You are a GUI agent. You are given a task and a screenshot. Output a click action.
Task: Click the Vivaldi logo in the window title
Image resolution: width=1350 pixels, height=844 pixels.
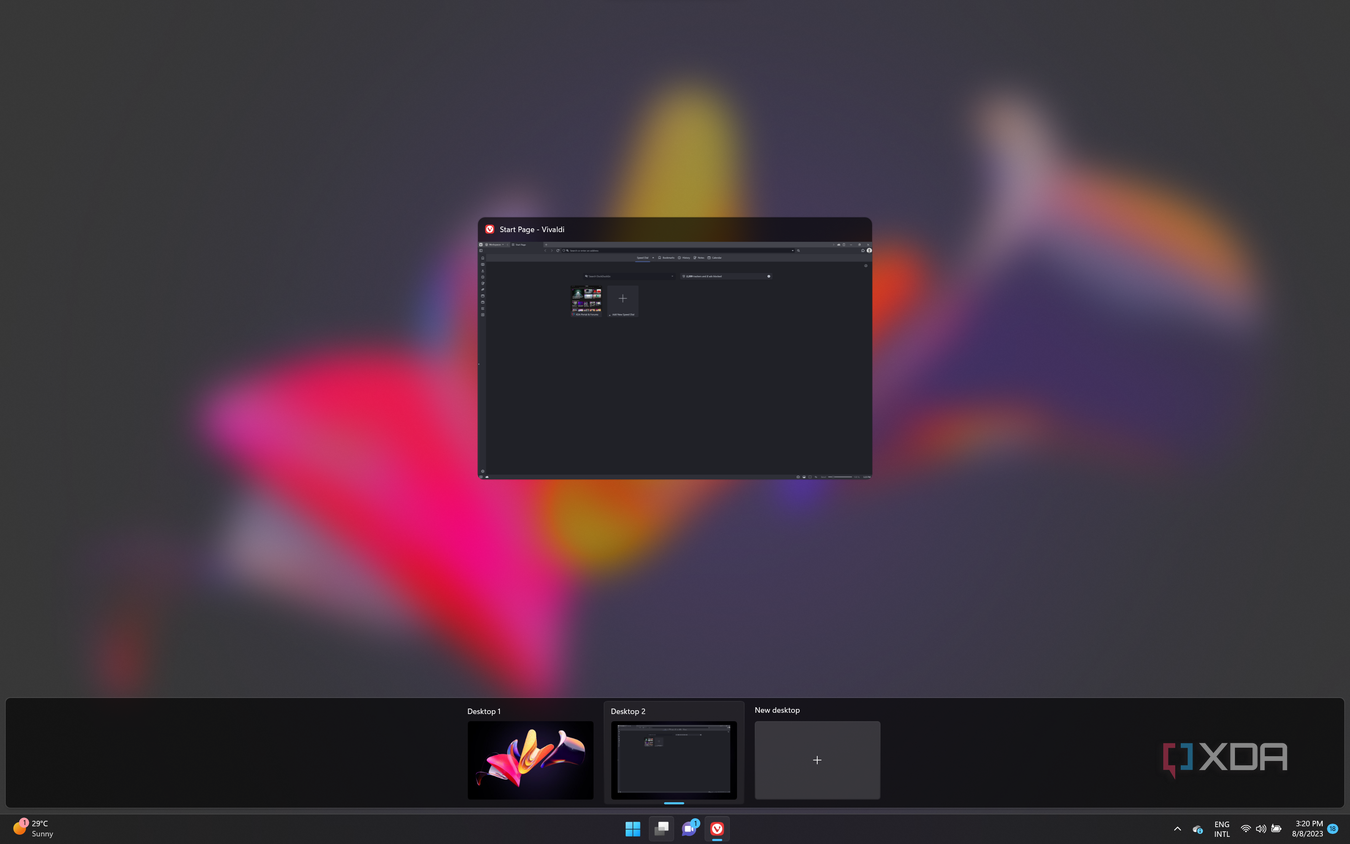490,229
